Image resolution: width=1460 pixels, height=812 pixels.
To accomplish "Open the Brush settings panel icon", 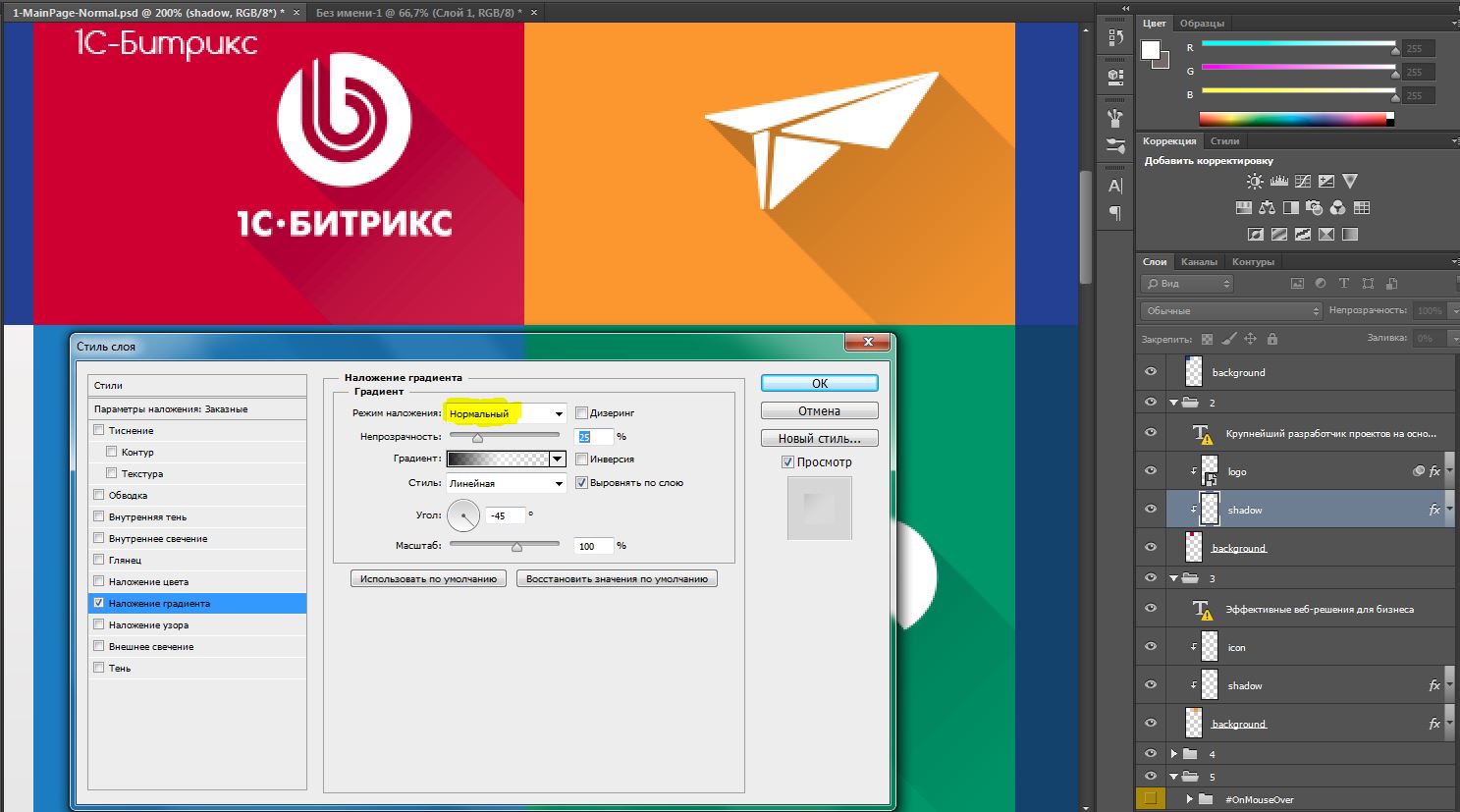I will (x=1115, y=118).
